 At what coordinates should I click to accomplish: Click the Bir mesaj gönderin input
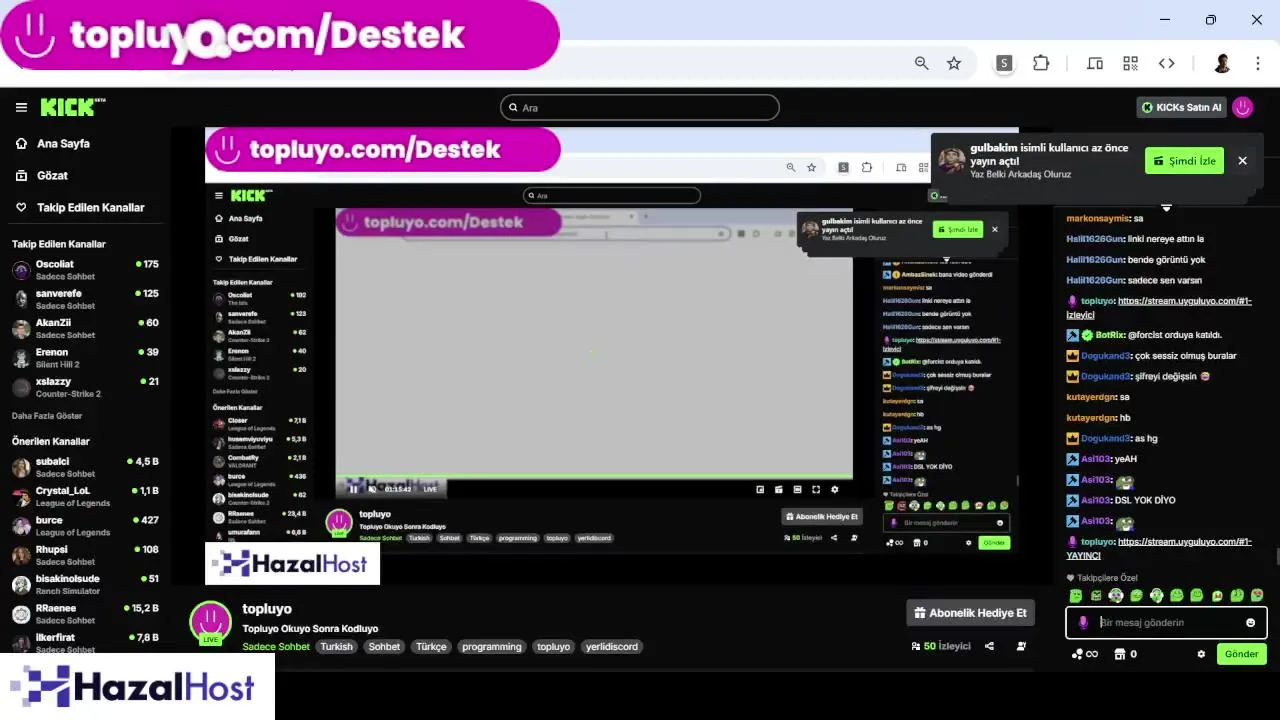pyautogui.click(x=1166, y=623)
